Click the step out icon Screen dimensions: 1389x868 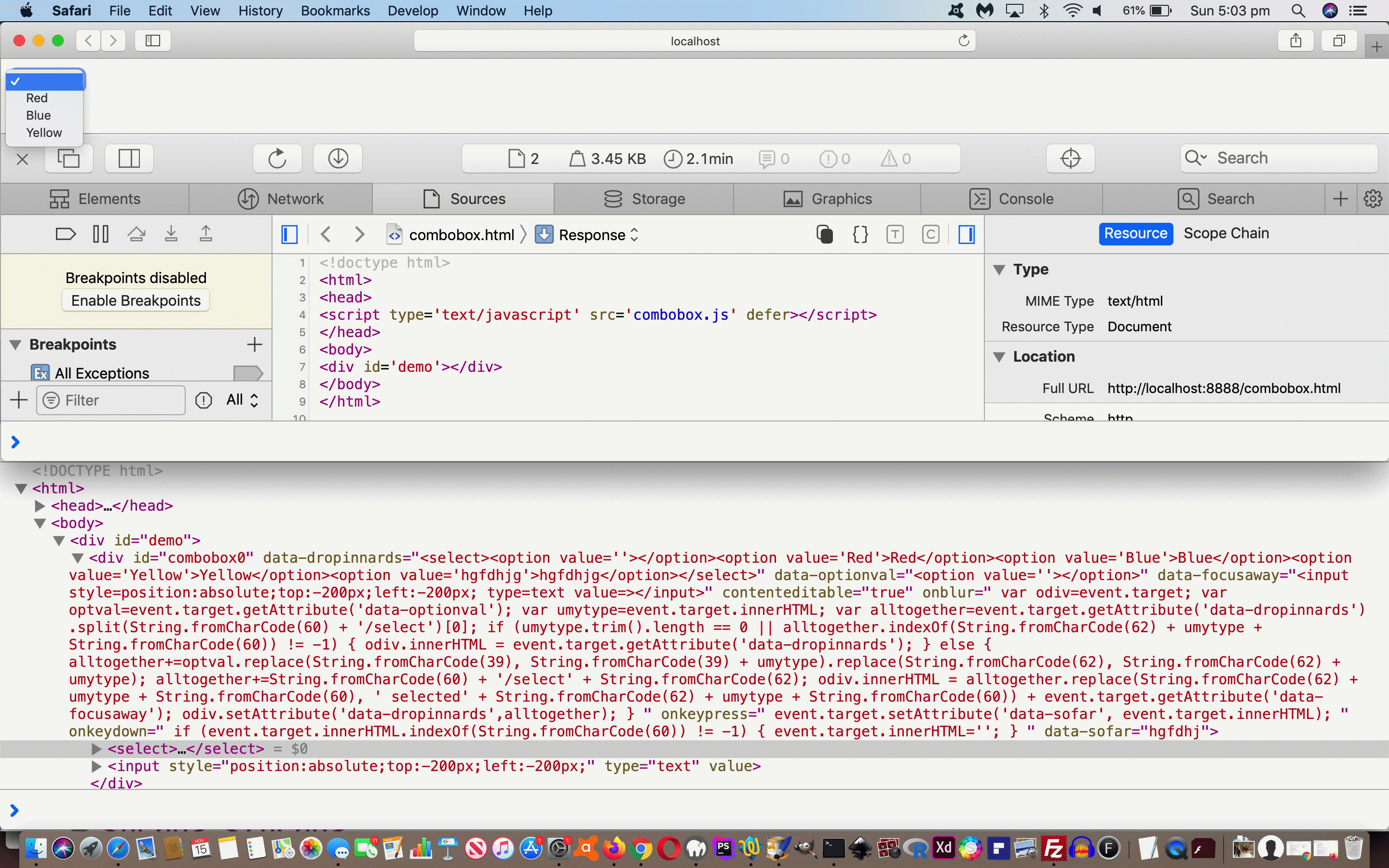tap(205, 234)
